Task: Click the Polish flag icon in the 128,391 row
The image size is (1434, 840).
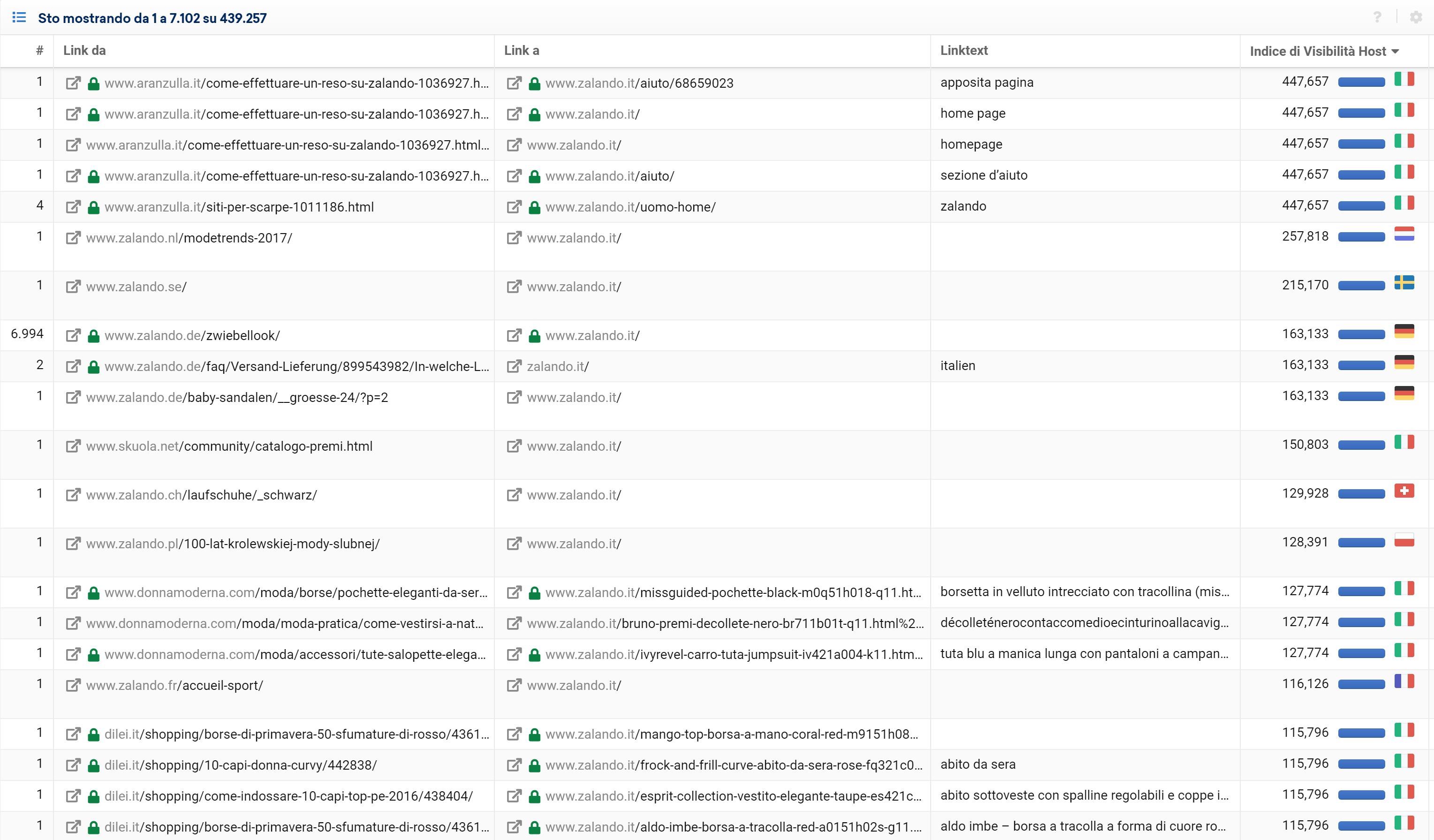Action: [1404, 539]
